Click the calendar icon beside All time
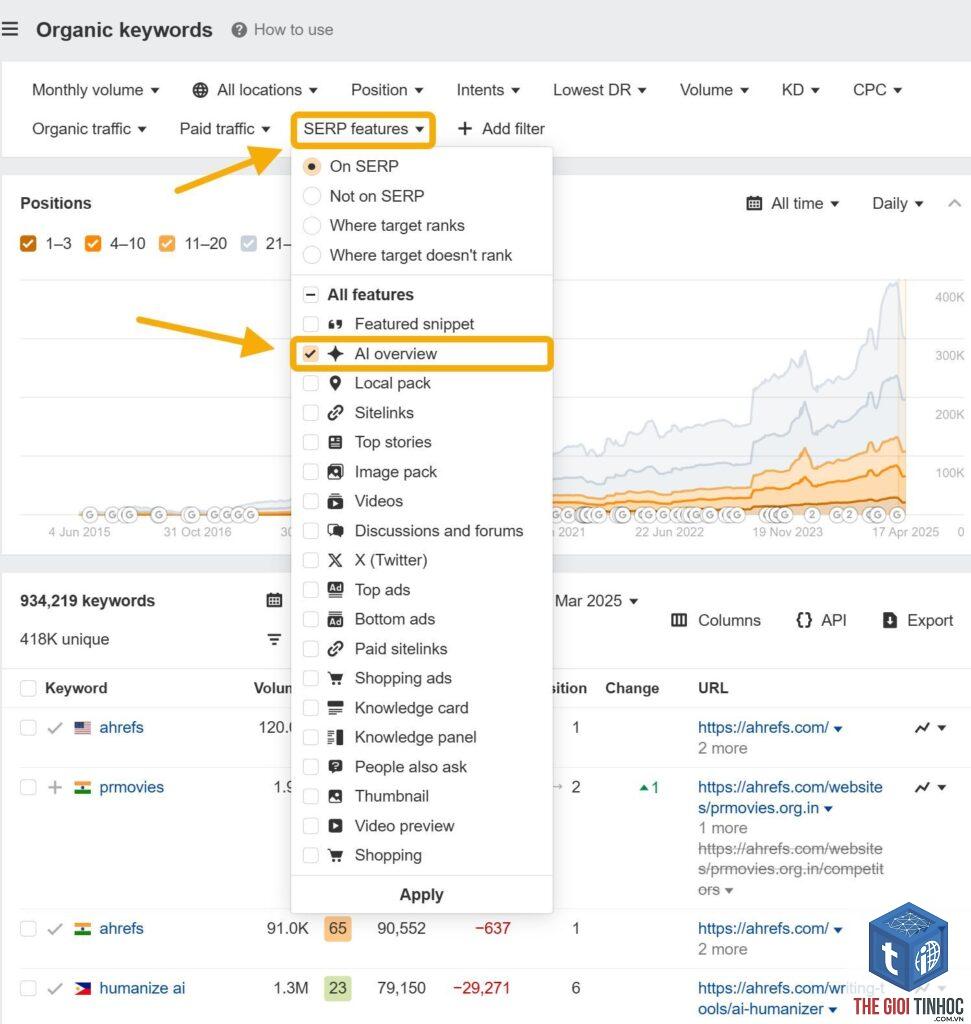The image size is (971, 1024). click(754, 204)
